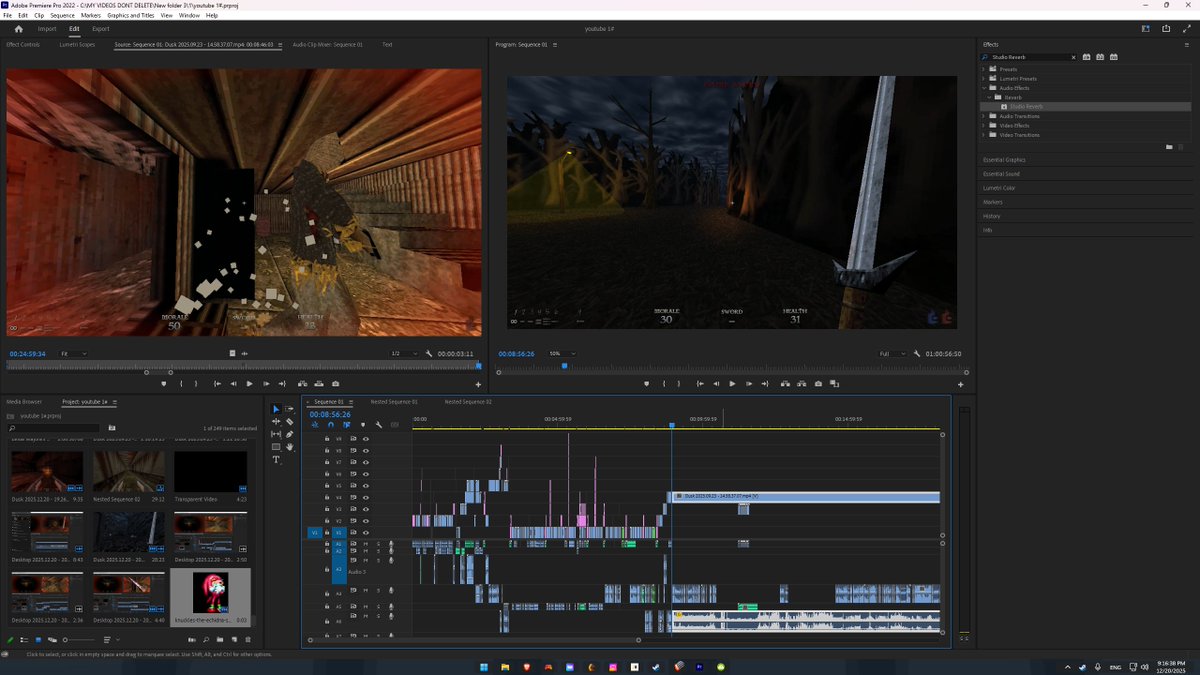Image resolution: width=1200 pixels, height=675 pixels.
Task: Toggle lock on video track V2
Action: [327, 521]
